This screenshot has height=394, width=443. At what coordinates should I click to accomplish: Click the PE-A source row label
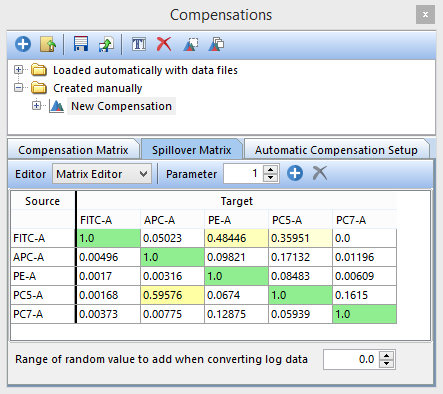tap(43, 276)
